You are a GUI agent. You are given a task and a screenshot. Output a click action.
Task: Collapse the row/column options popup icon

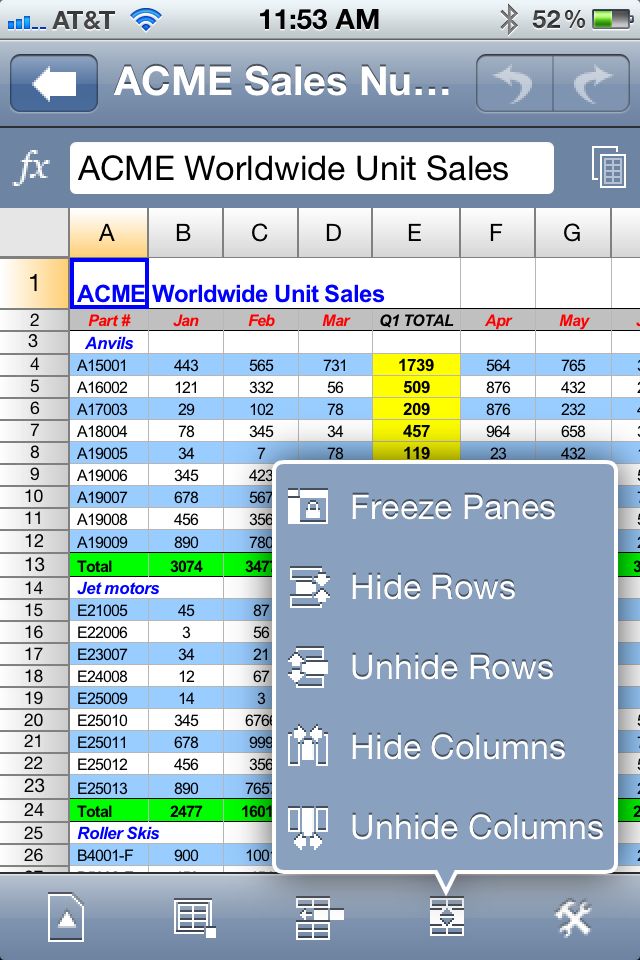[x=446, y=917]
